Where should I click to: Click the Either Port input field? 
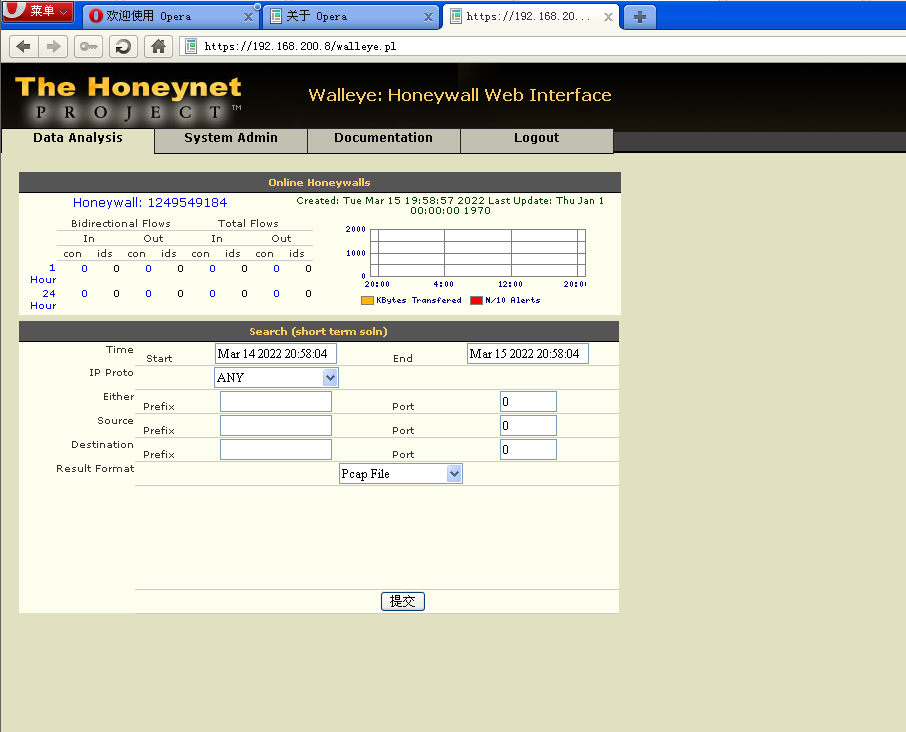coord(528,402)
